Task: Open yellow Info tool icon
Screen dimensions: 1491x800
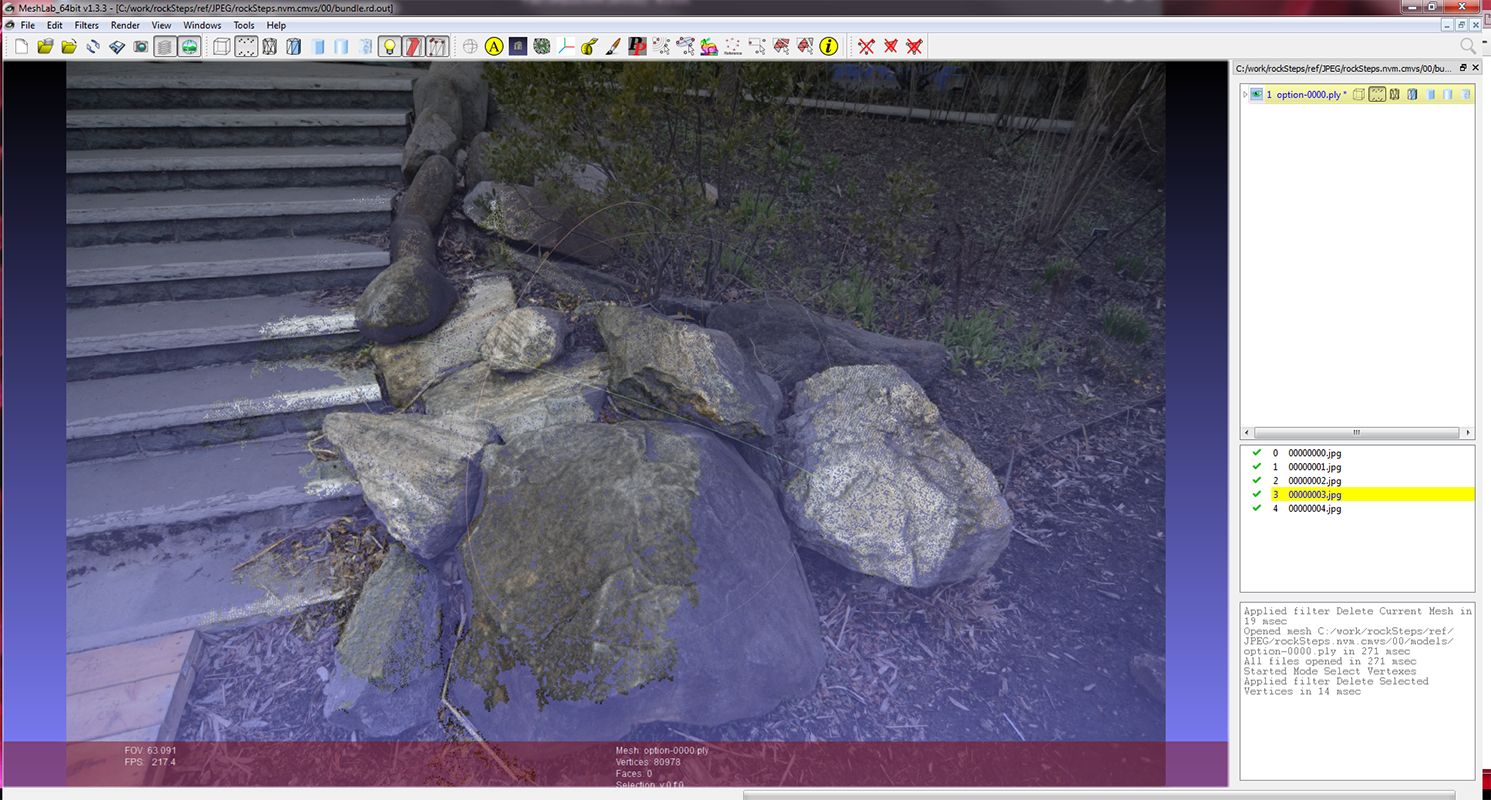Action: (x=829, y=46)
